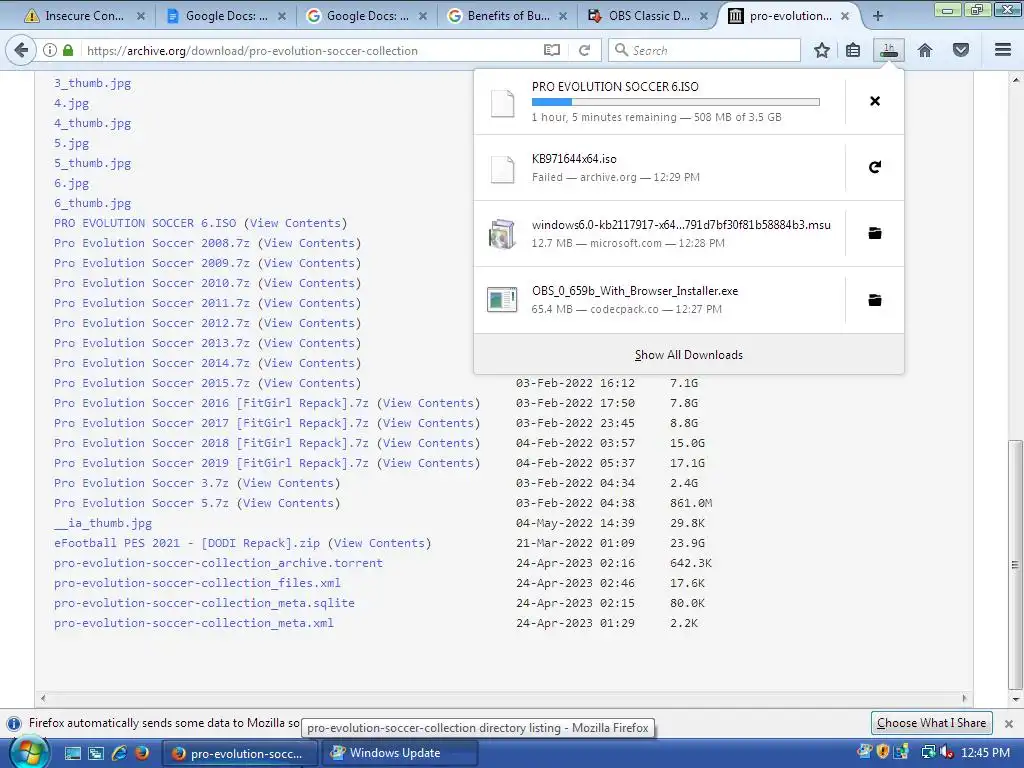The image size is (1024, 768).
Task: Focus the Search input field
Action: click(704, 50)
